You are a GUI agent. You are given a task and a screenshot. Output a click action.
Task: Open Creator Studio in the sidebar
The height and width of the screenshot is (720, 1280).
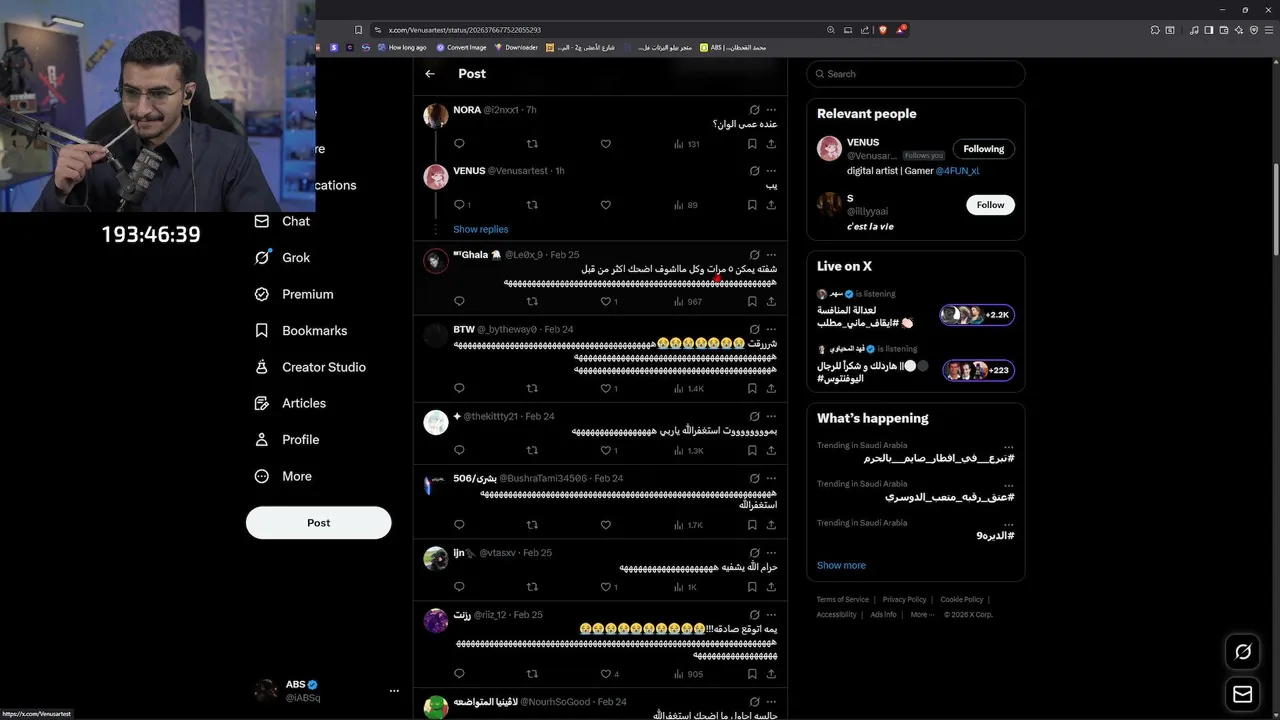pyautogui.click(x=310, y=367)
